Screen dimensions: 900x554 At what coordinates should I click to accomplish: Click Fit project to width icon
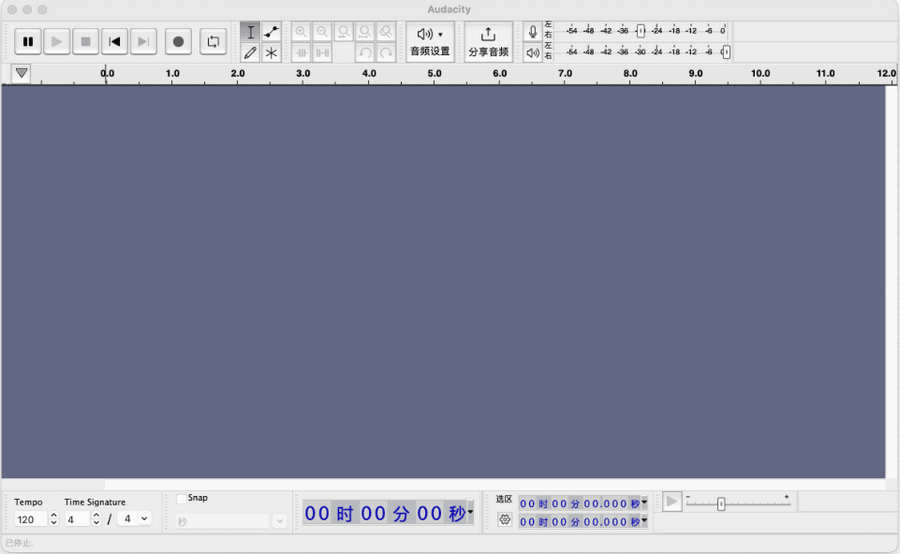364,32
